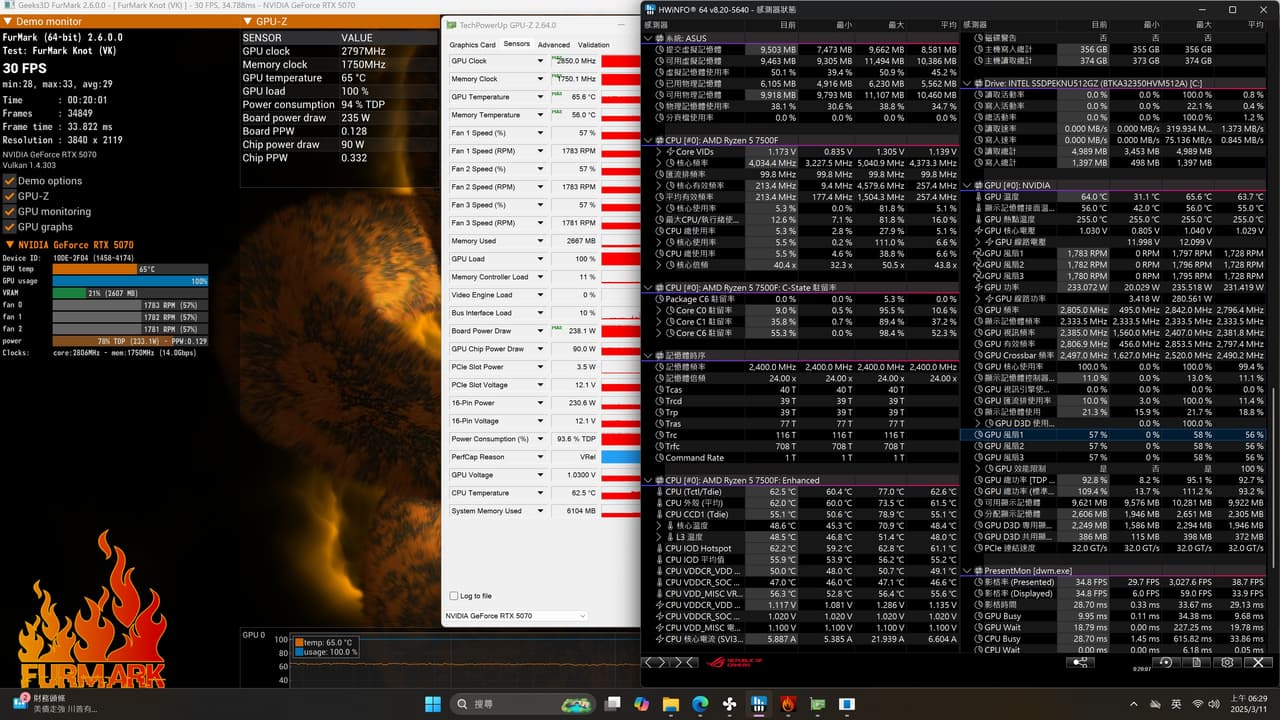Open Task View in taskbar
This screenshot has width=1280, height=720.
pos(612,704)
